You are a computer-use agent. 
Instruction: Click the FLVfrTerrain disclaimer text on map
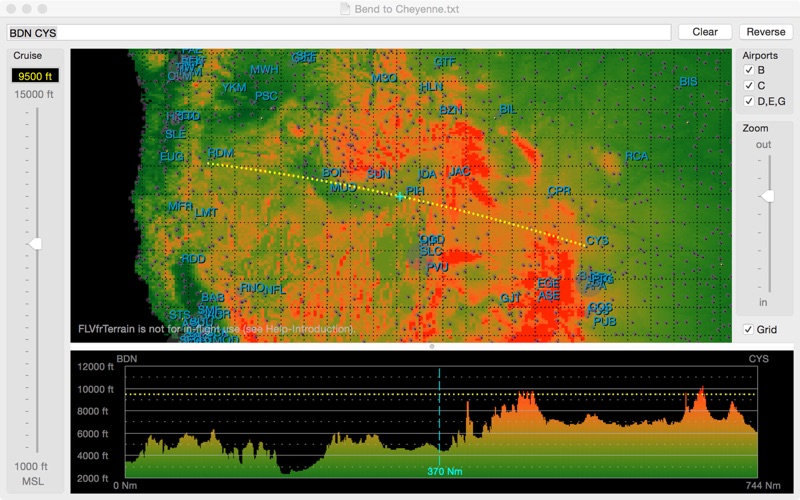tap(216, 329)
